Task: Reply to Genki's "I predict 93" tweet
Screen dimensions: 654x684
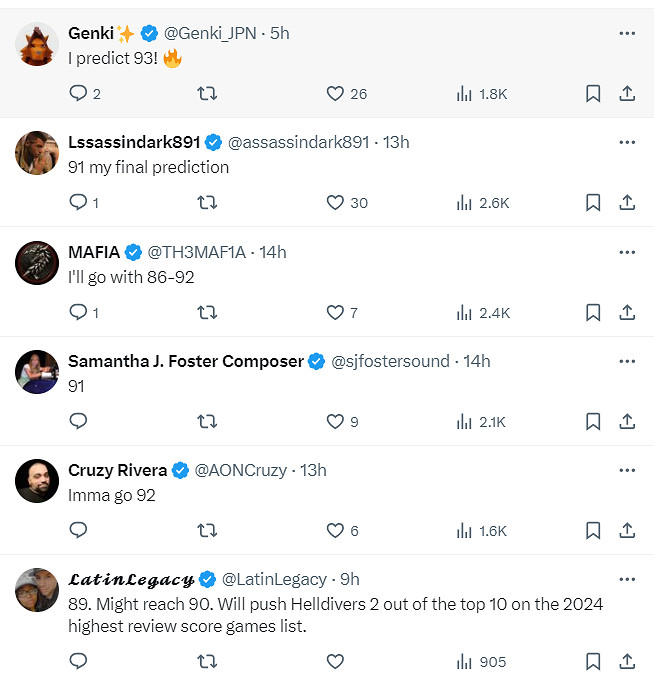Action: point(79,93)
